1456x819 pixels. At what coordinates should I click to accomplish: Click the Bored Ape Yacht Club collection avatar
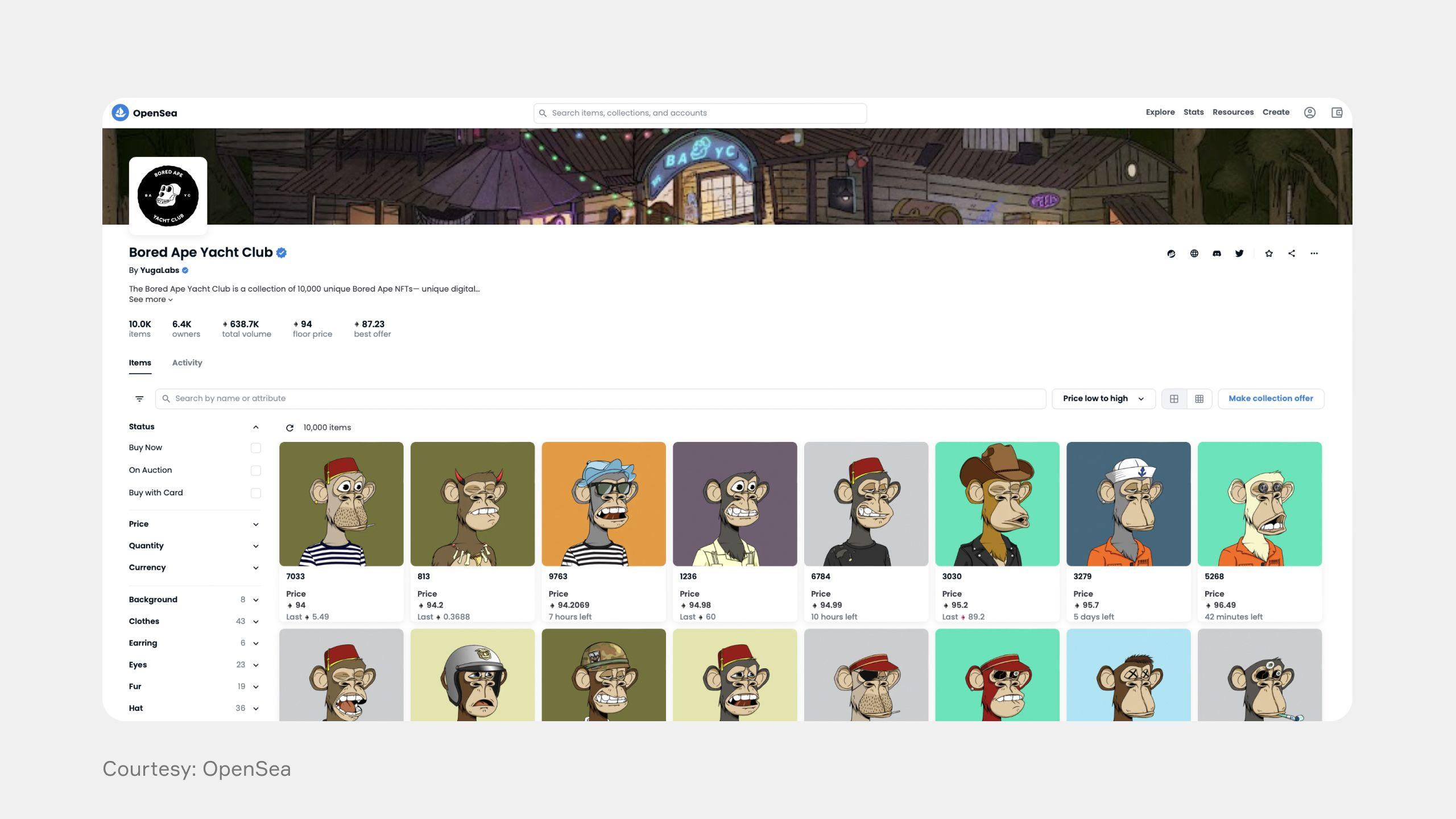pos(168,196)
